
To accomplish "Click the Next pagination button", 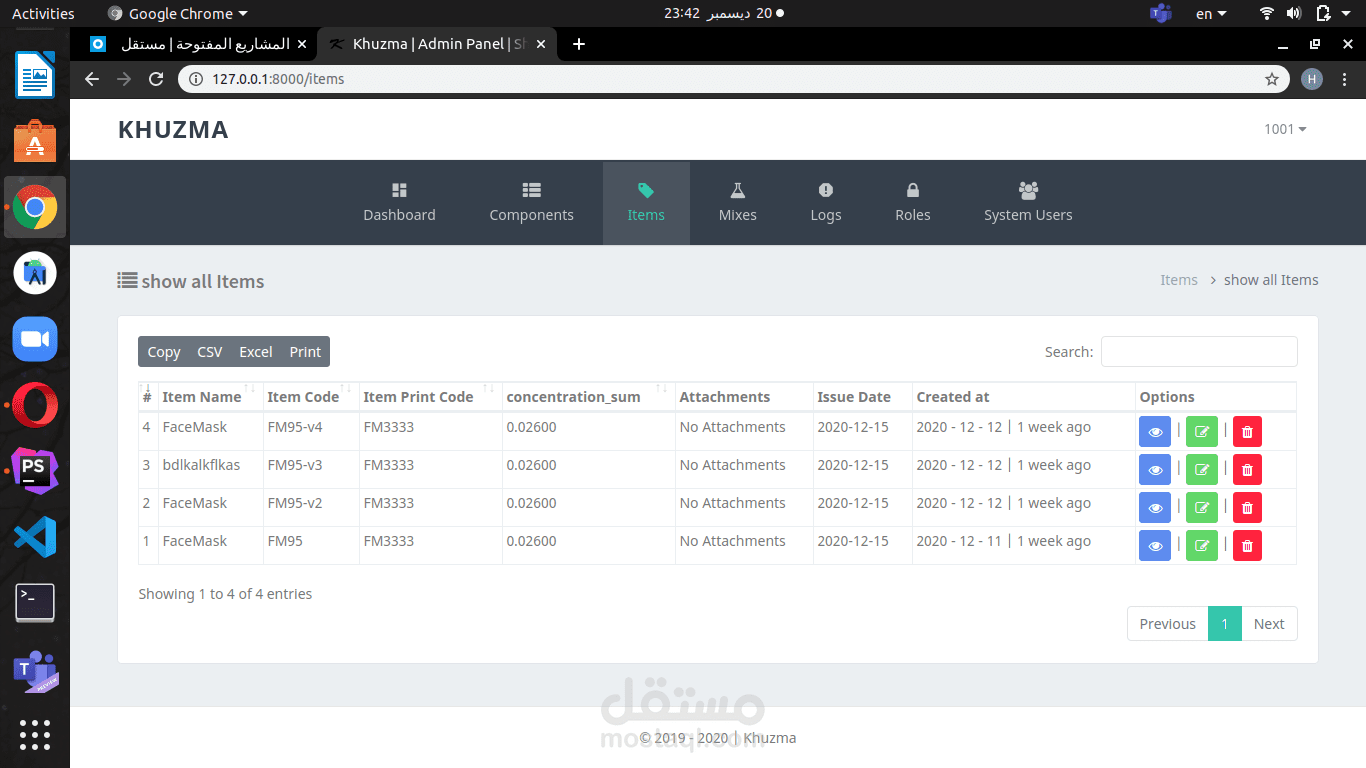I will [x=1269, y=624].
